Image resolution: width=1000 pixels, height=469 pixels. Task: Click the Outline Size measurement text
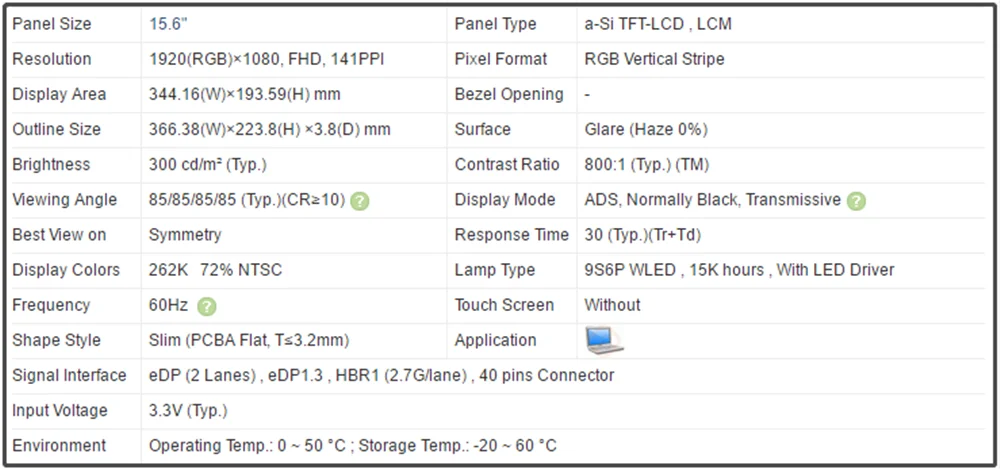(x=269, y=129)
